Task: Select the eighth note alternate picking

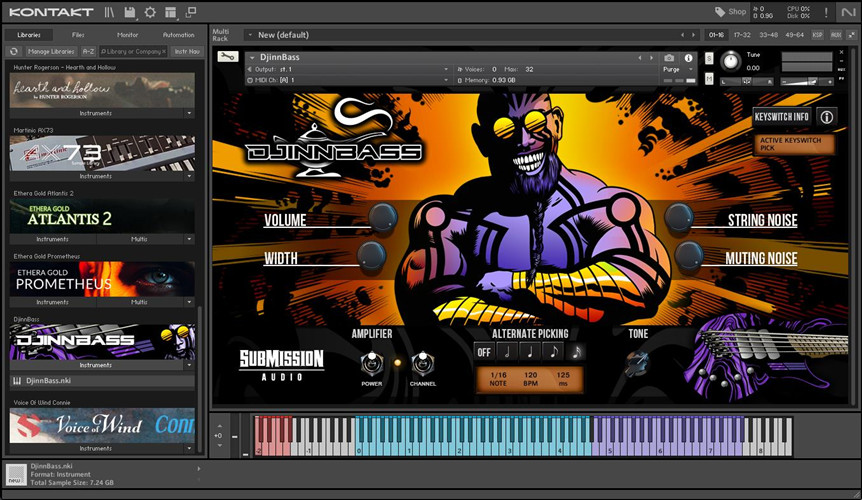Action: [x=553, y=352]
